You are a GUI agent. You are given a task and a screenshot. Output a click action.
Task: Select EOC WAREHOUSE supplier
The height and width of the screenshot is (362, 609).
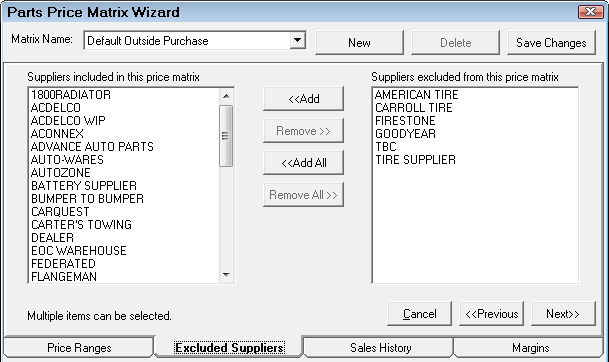[x=124, y=251]
